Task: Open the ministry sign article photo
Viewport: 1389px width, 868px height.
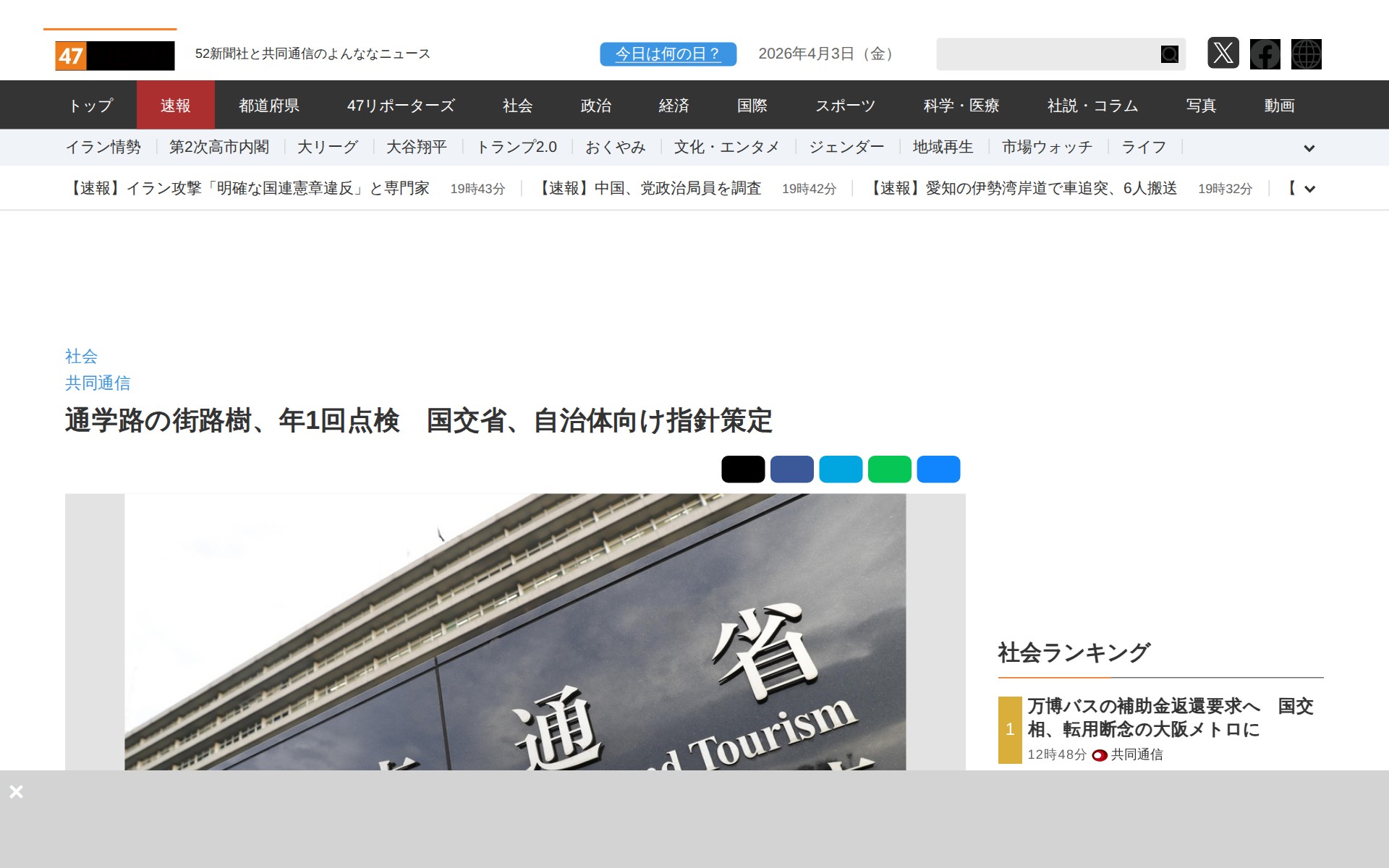Action: click(515, 631)
